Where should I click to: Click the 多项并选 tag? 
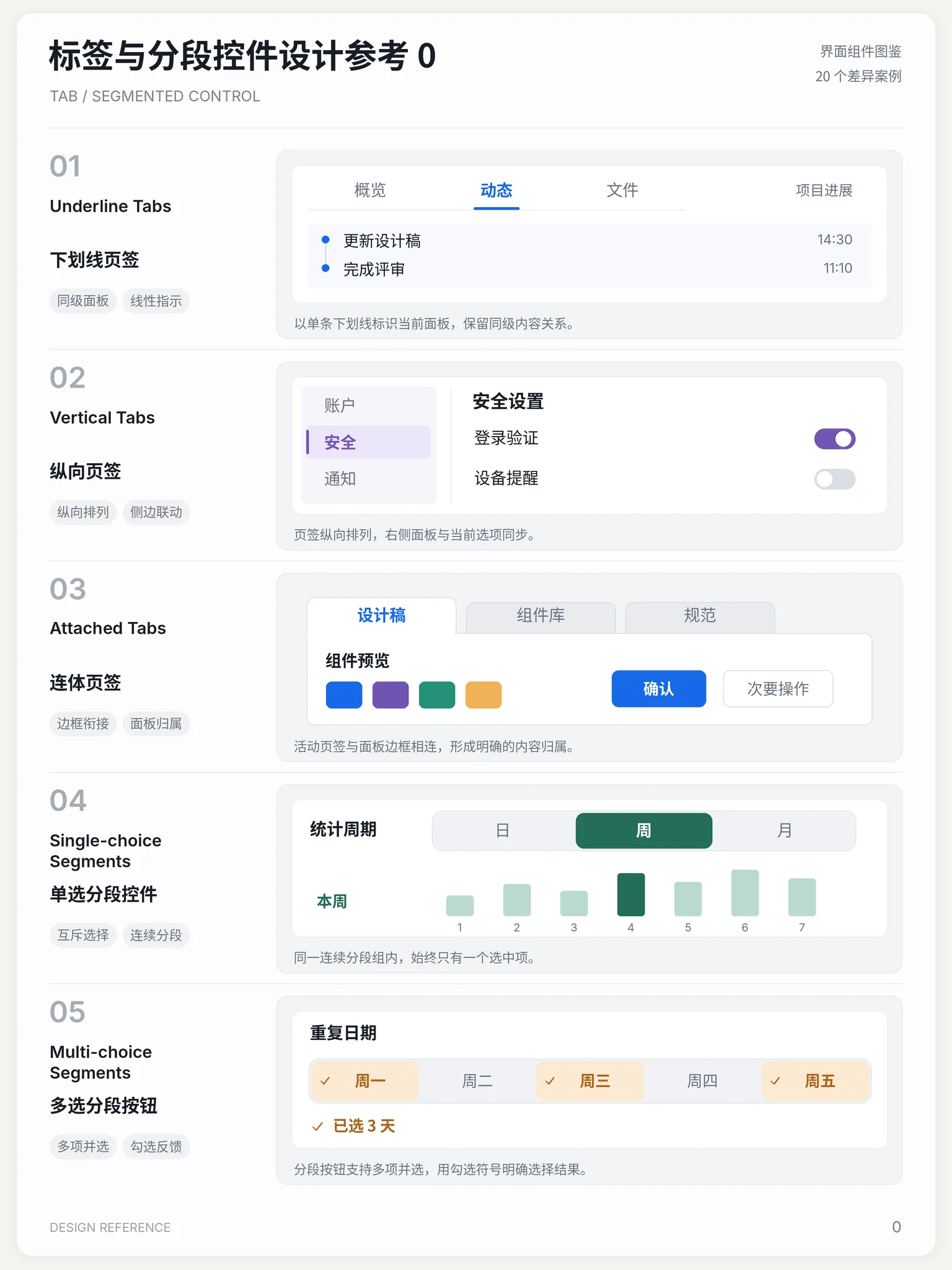83,1147
